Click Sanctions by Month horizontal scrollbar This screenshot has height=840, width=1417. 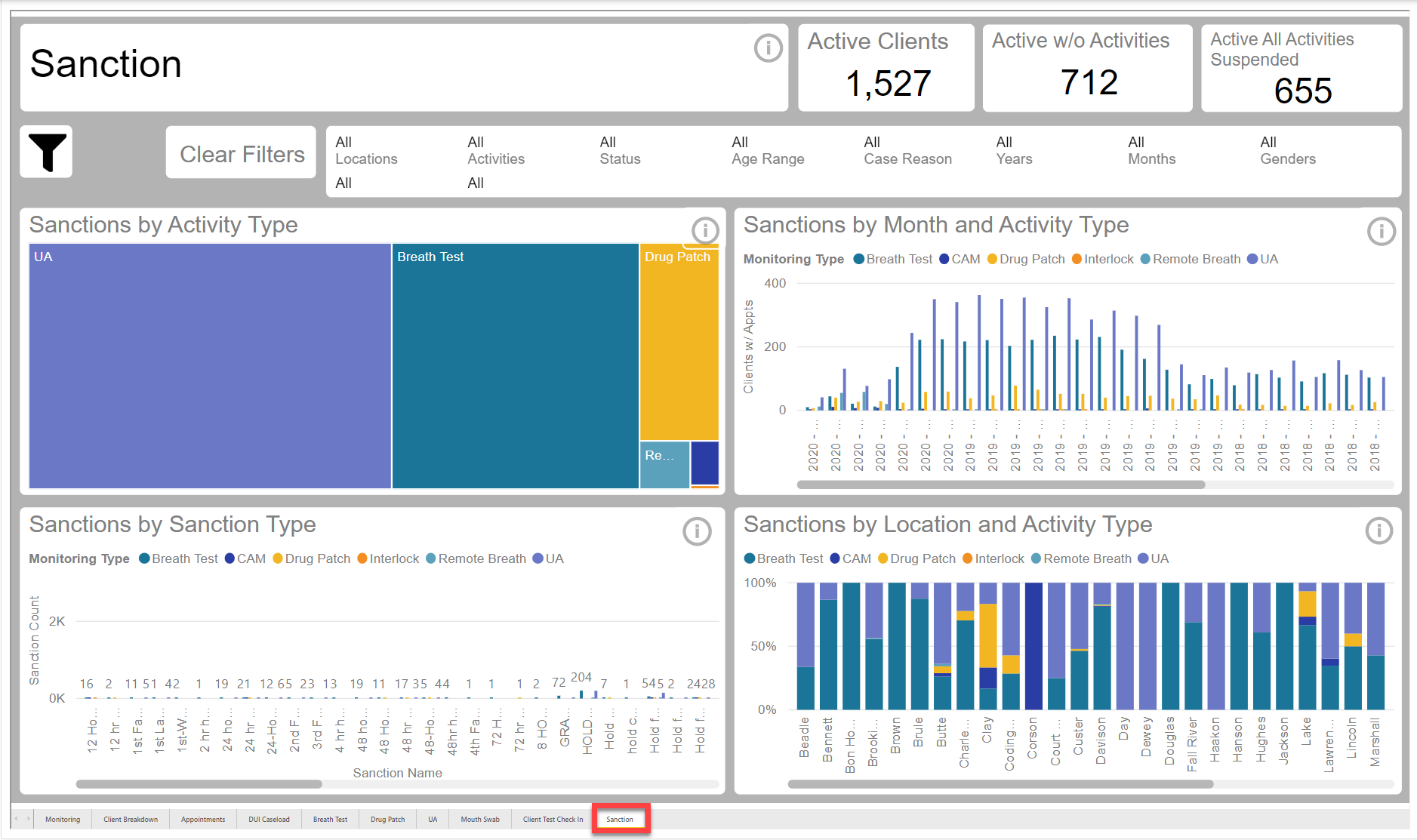[x=1000, y=485]
